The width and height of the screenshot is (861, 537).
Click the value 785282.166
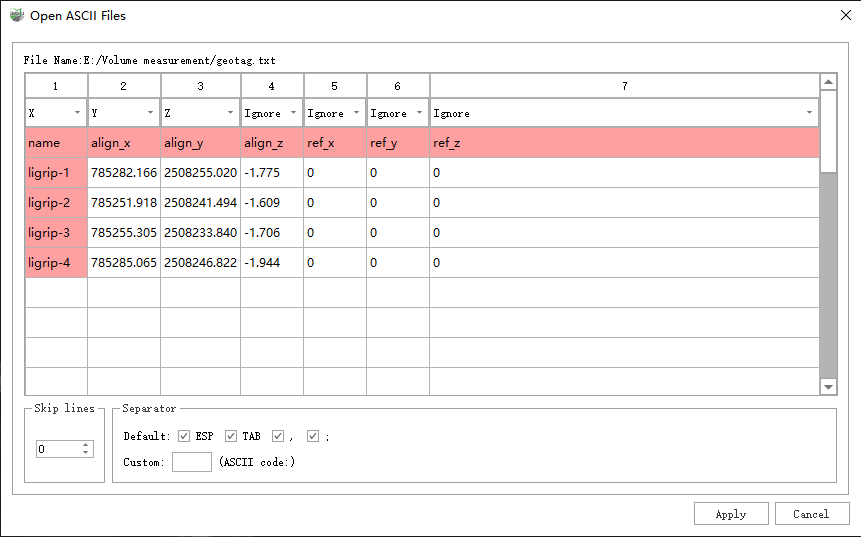coord(124,173)
